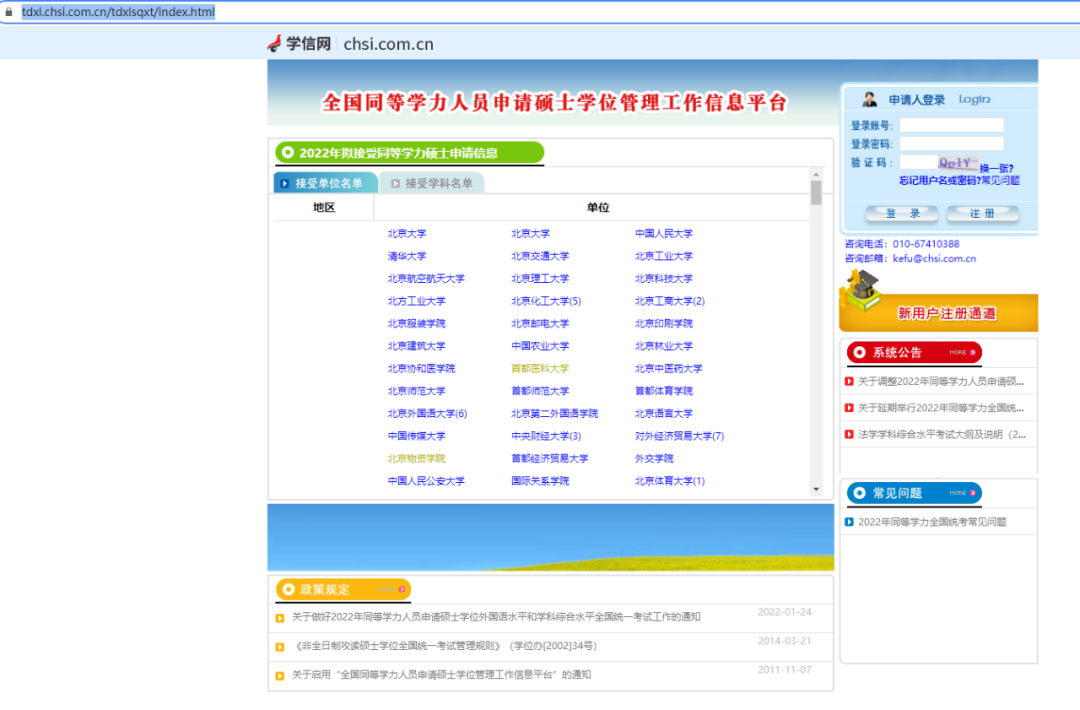1080x710 pixels.
Task: Open 中国人民公安大学 link
Action: [426, 481]
